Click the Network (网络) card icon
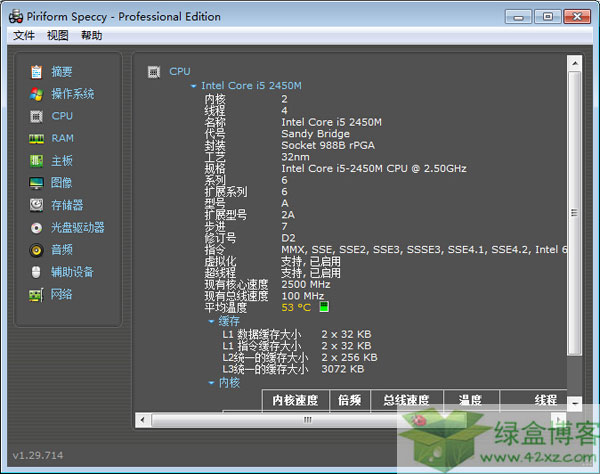 pos(36,295)
